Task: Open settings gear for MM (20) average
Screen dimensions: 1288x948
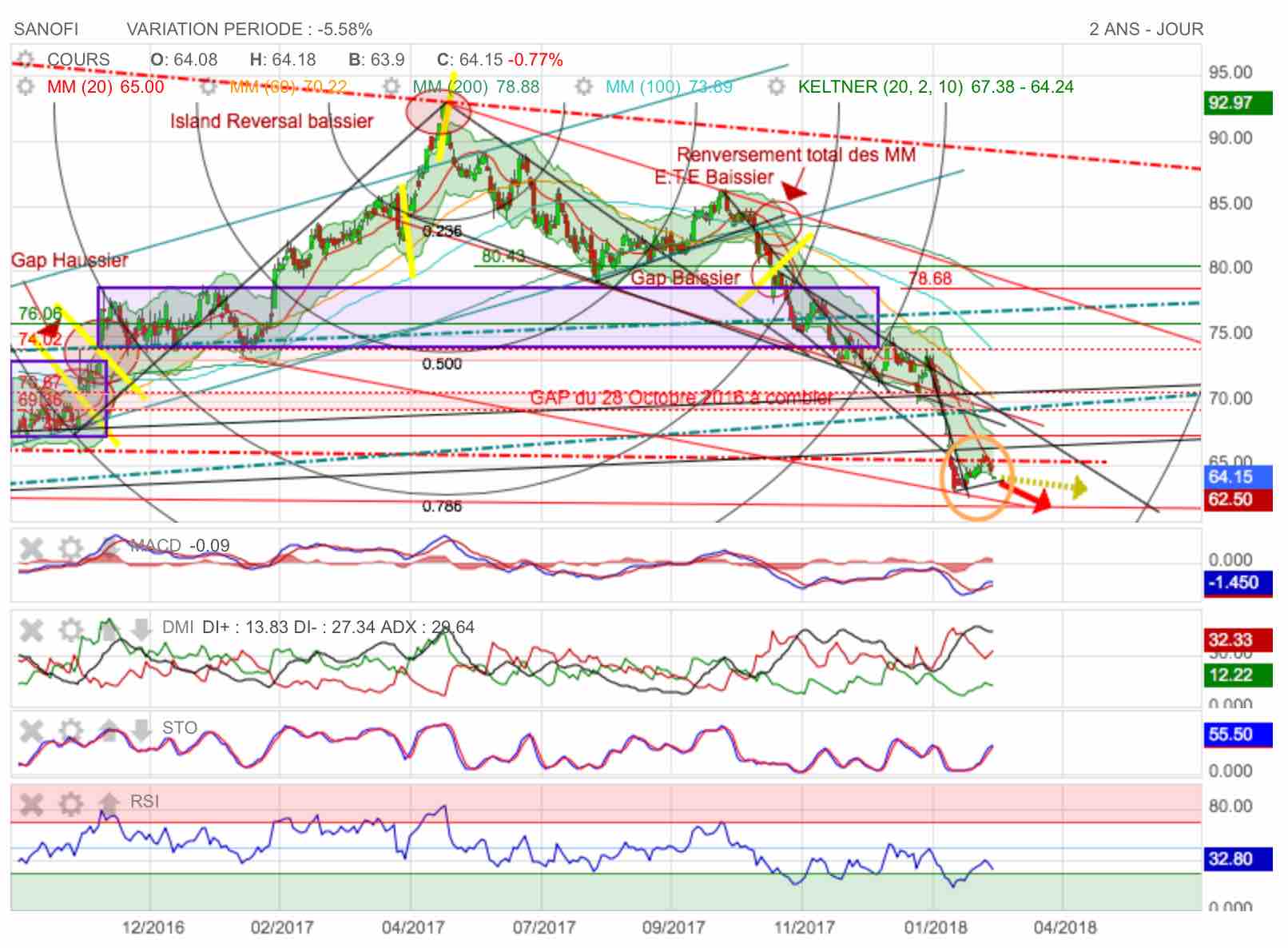Action: (x=26, y=86)
